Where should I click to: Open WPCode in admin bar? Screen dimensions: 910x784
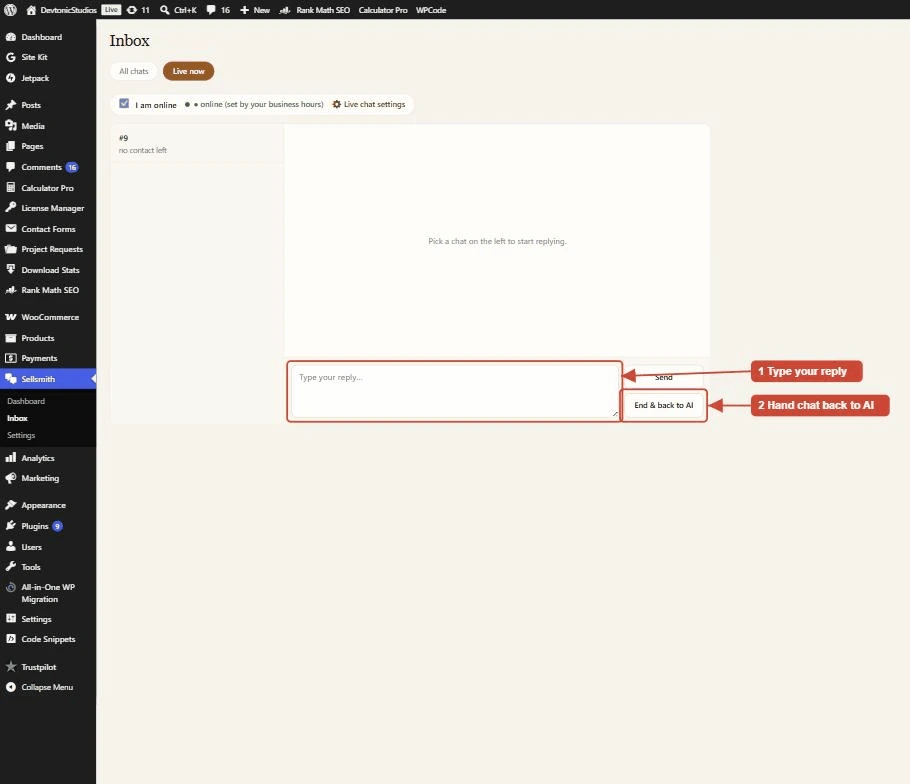tap(431, 10)
